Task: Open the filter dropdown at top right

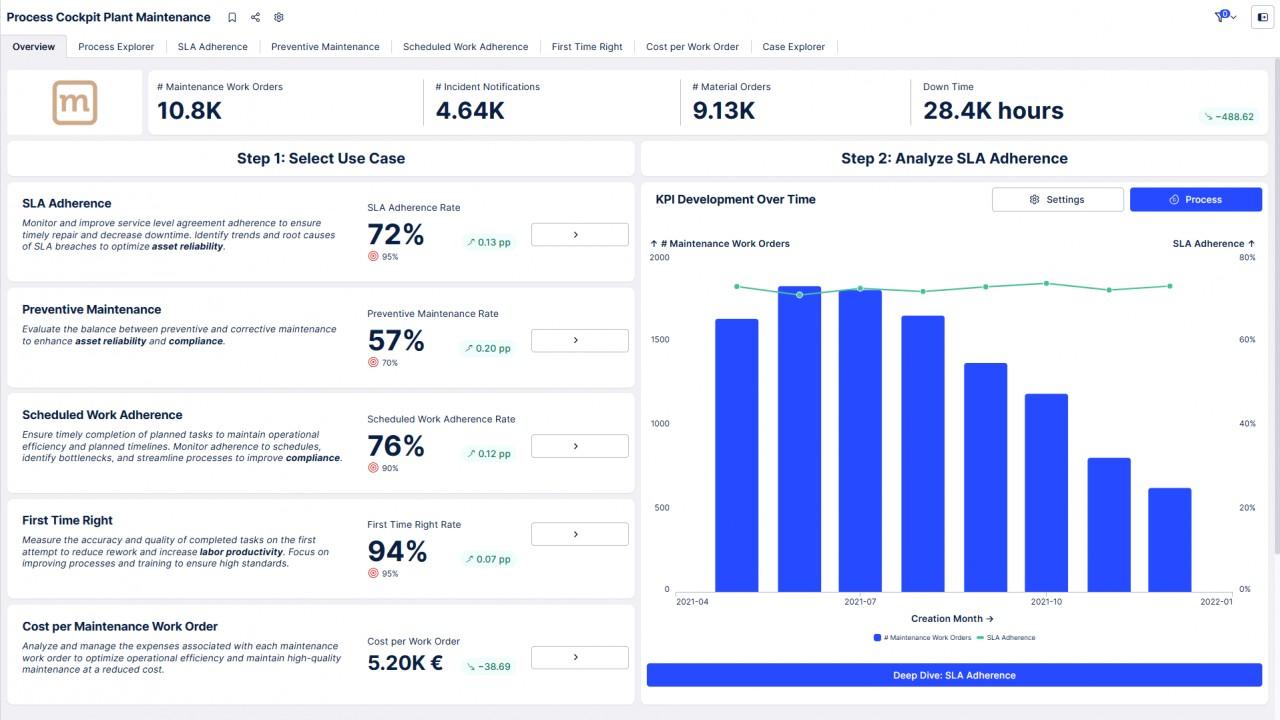Action: pyautogui.click(x=1225, y=17)
